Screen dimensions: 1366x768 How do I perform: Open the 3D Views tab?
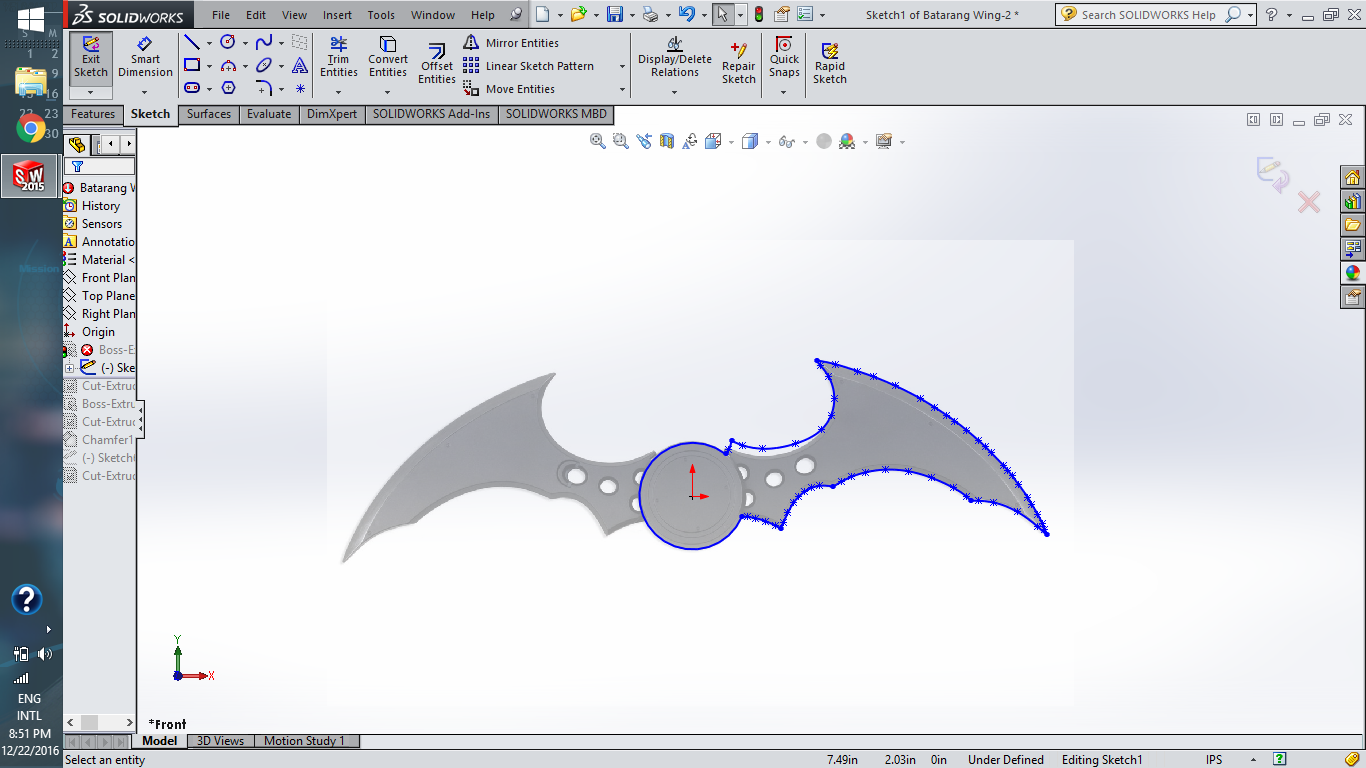(x=220, y=741)
